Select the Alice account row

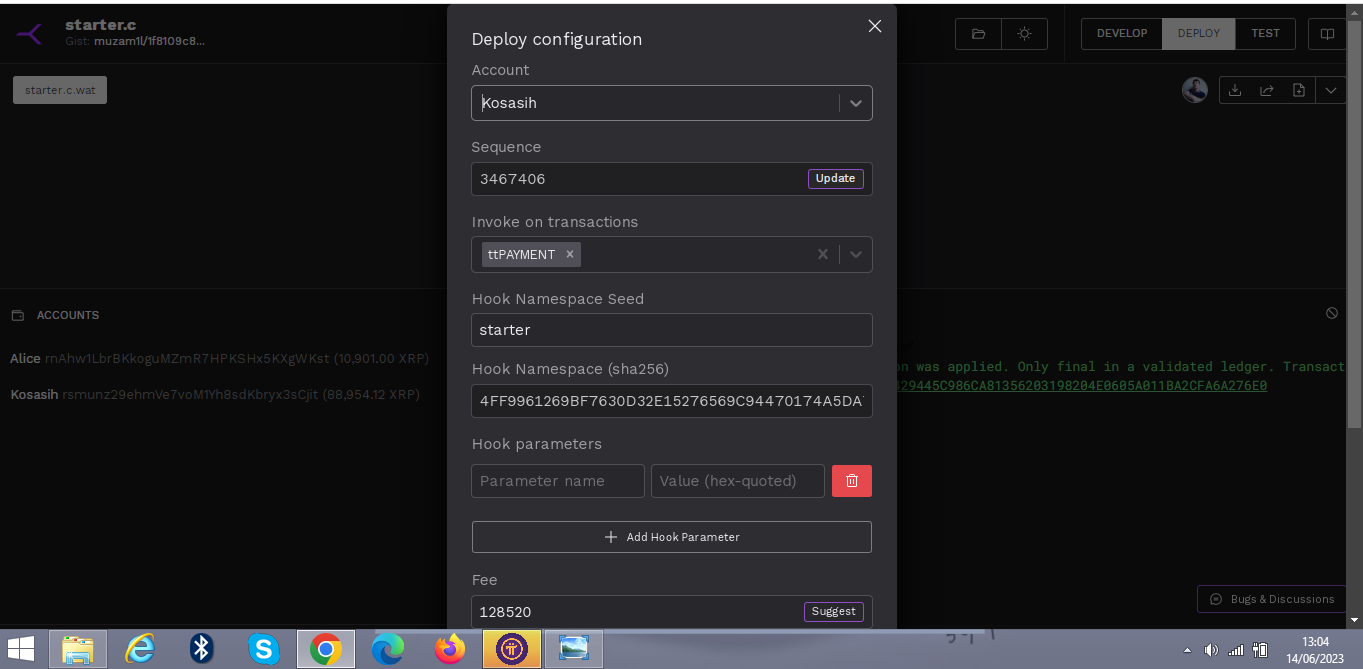coord(219,358)
